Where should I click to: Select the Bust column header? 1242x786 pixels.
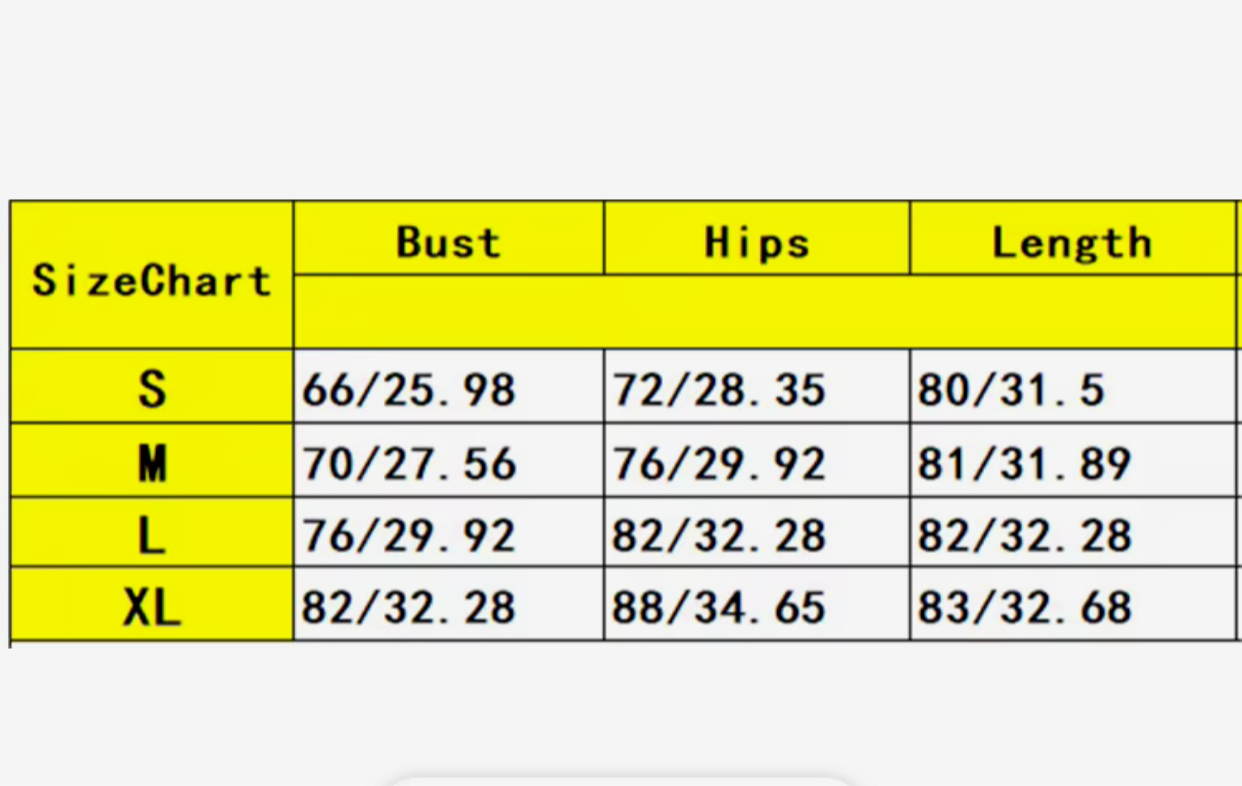(448, 242)
